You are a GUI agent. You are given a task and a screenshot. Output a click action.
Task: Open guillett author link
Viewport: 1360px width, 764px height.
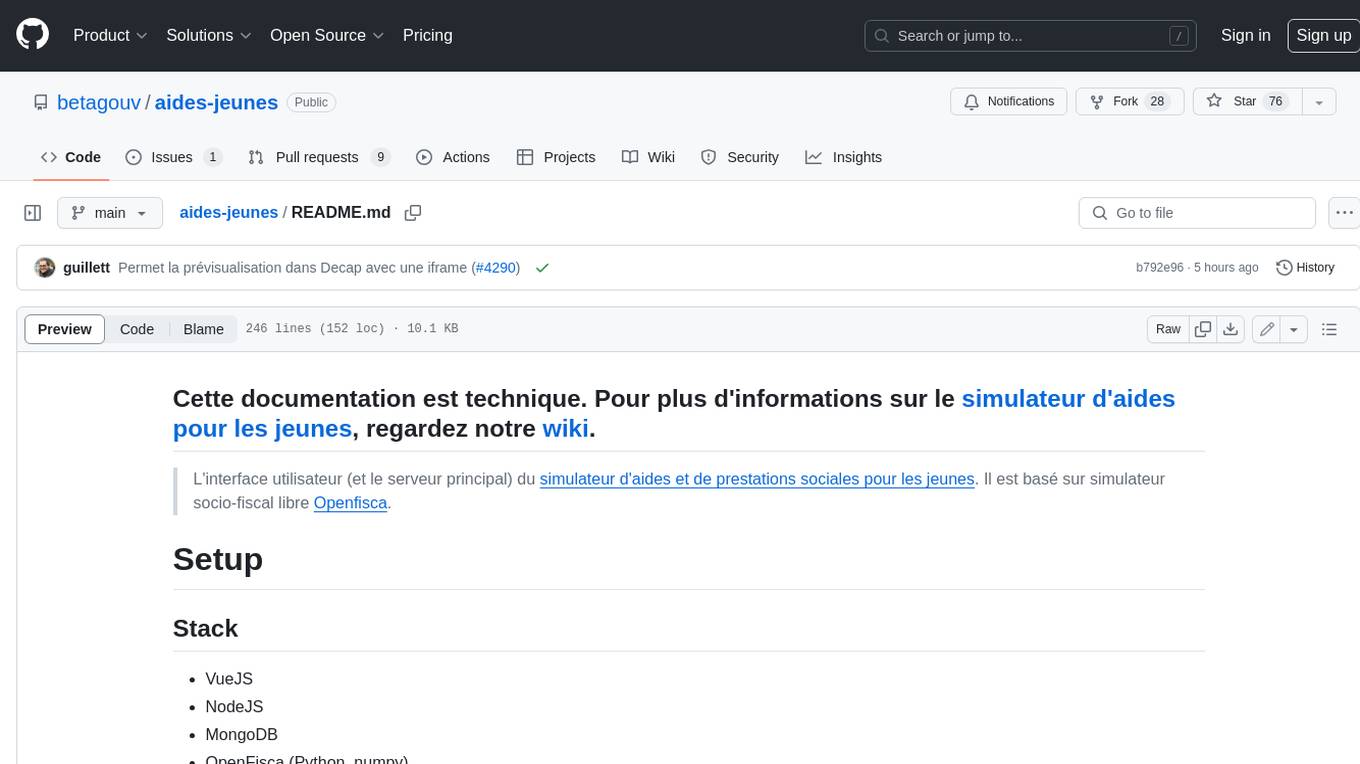pyautogui.click(x=86, y=268)
